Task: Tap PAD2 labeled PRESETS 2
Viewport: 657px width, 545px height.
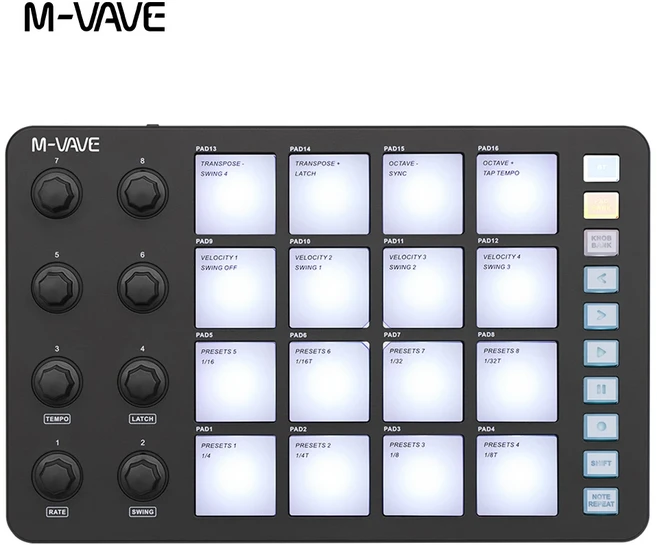Action: [x=329, y=475]
